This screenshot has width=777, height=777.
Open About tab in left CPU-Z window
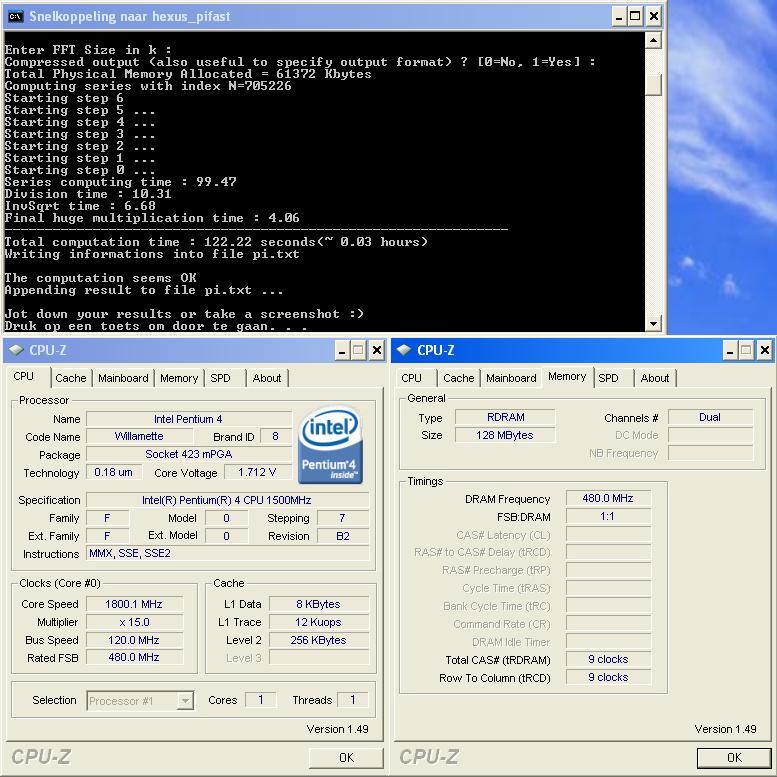[267, 378]
